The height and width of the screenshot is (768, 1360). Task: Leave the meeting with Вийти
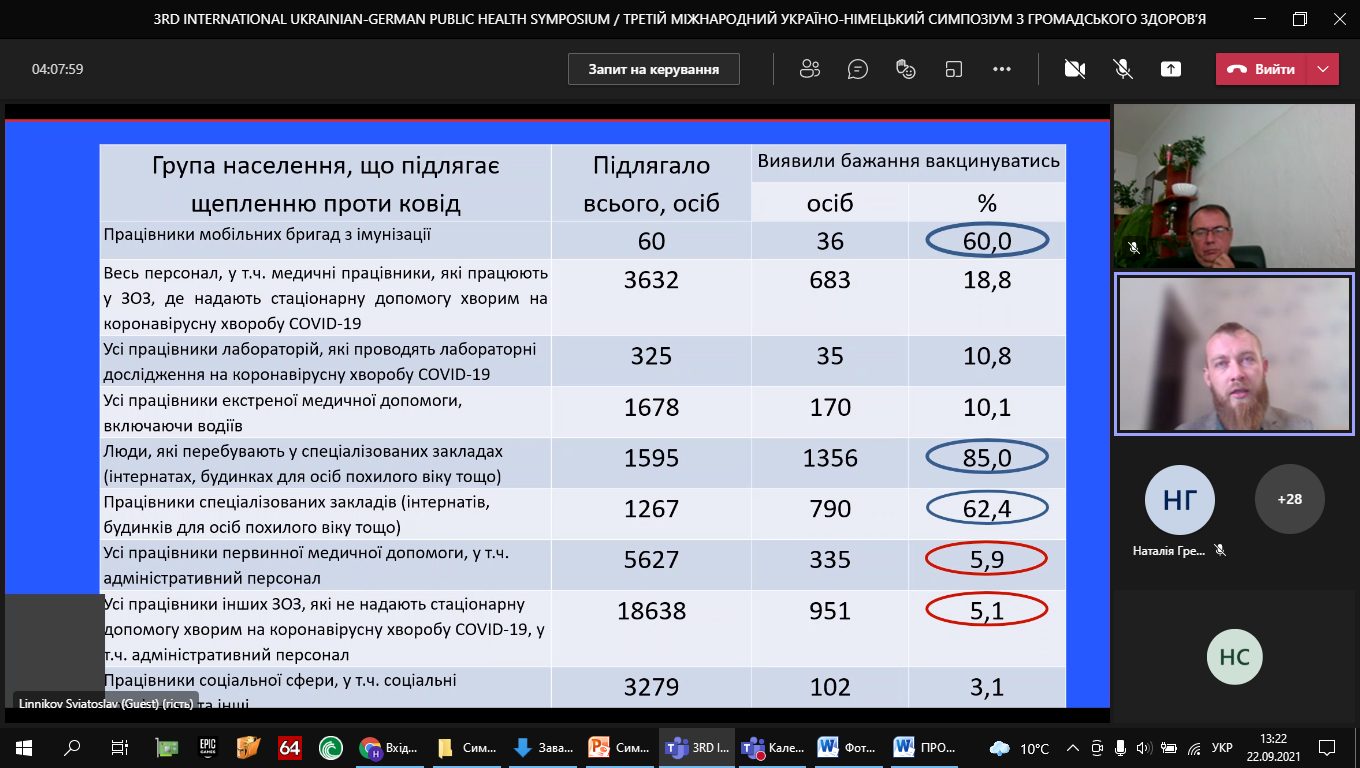click(1262, 69)
